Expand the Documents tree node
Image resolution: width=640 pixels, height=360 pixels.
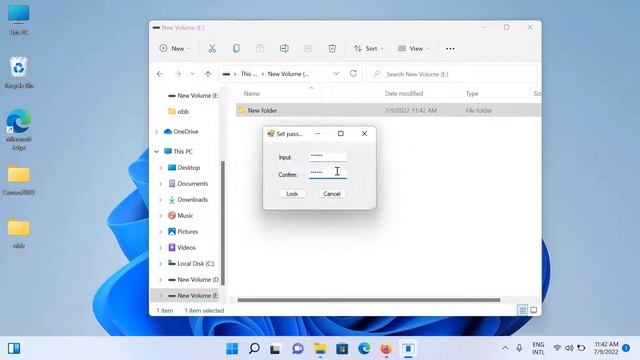pos(160,184)
